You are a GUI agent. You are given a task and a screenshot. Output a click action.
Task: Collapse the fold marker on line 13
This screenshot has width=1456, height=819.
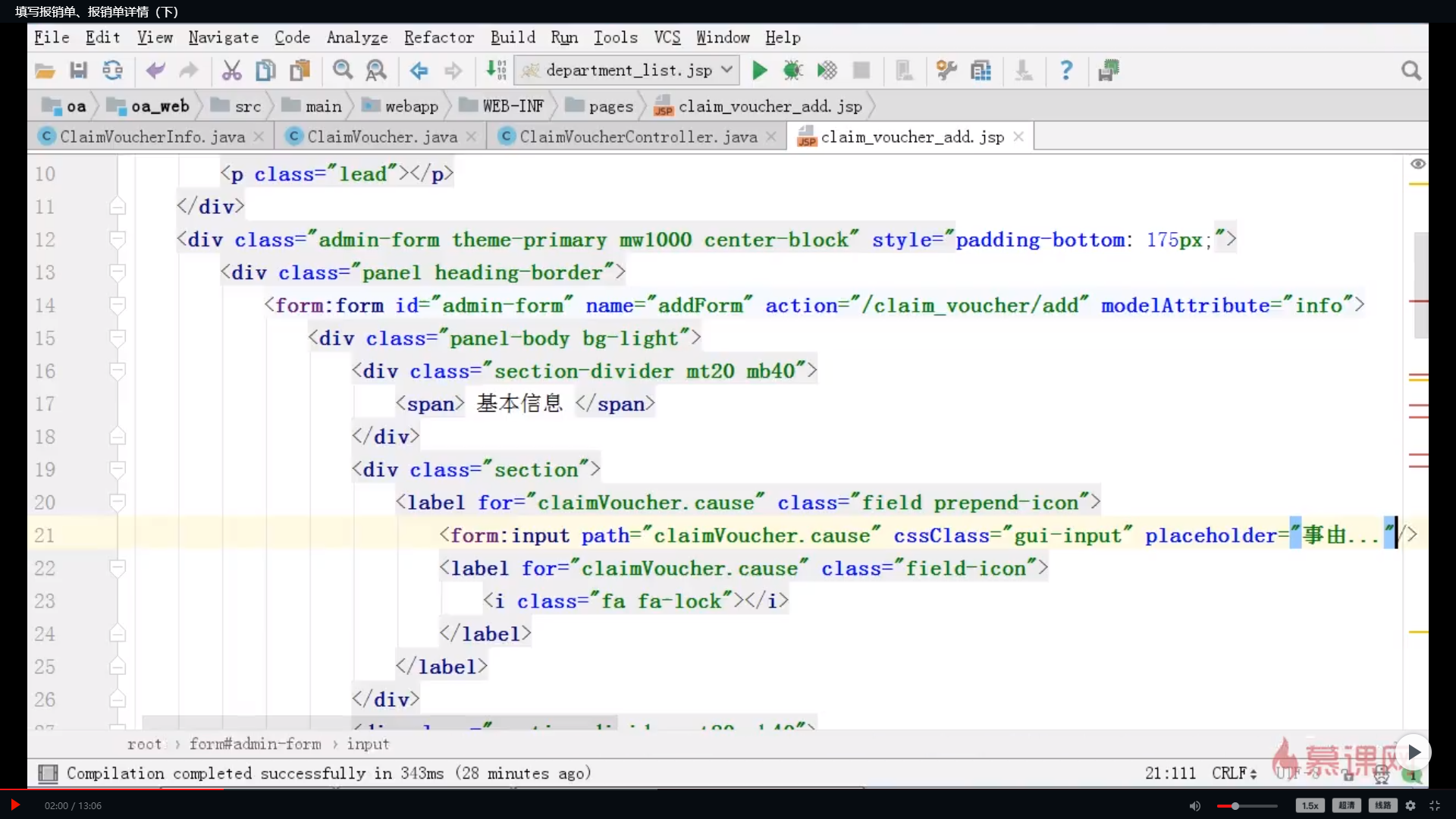coord(117,272)
